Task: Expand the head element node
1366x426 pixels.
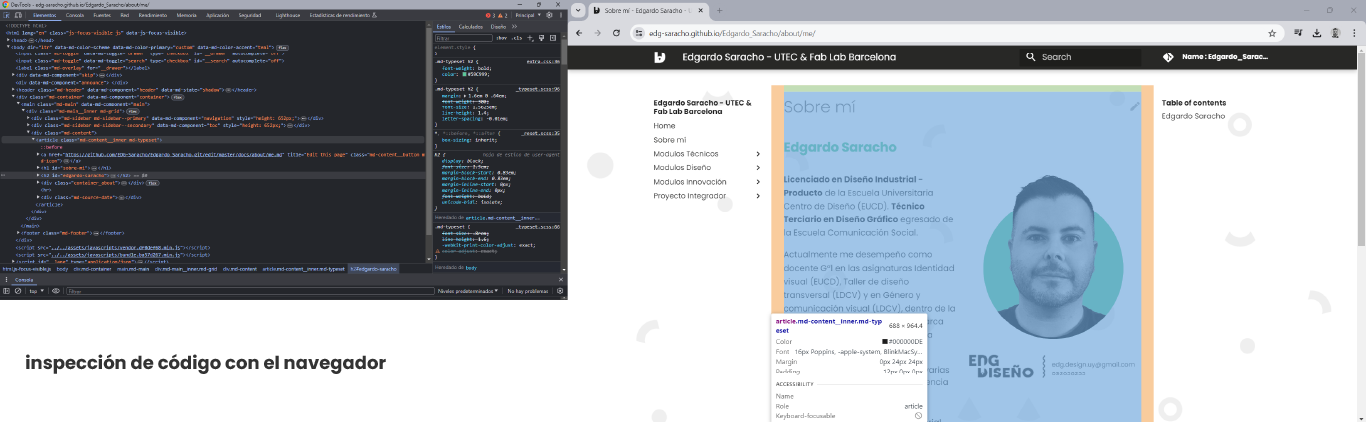Action: coord(8,40)
